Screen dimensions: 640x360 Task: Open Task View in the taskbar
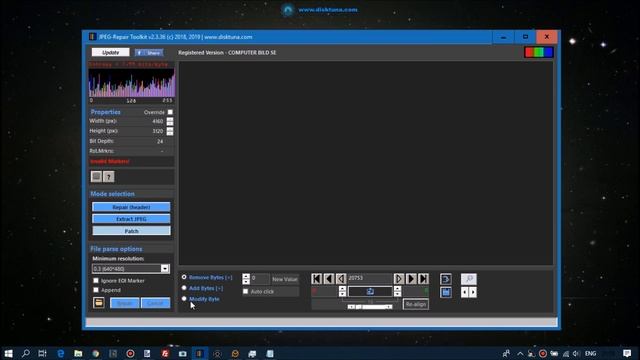click(42, 353)
